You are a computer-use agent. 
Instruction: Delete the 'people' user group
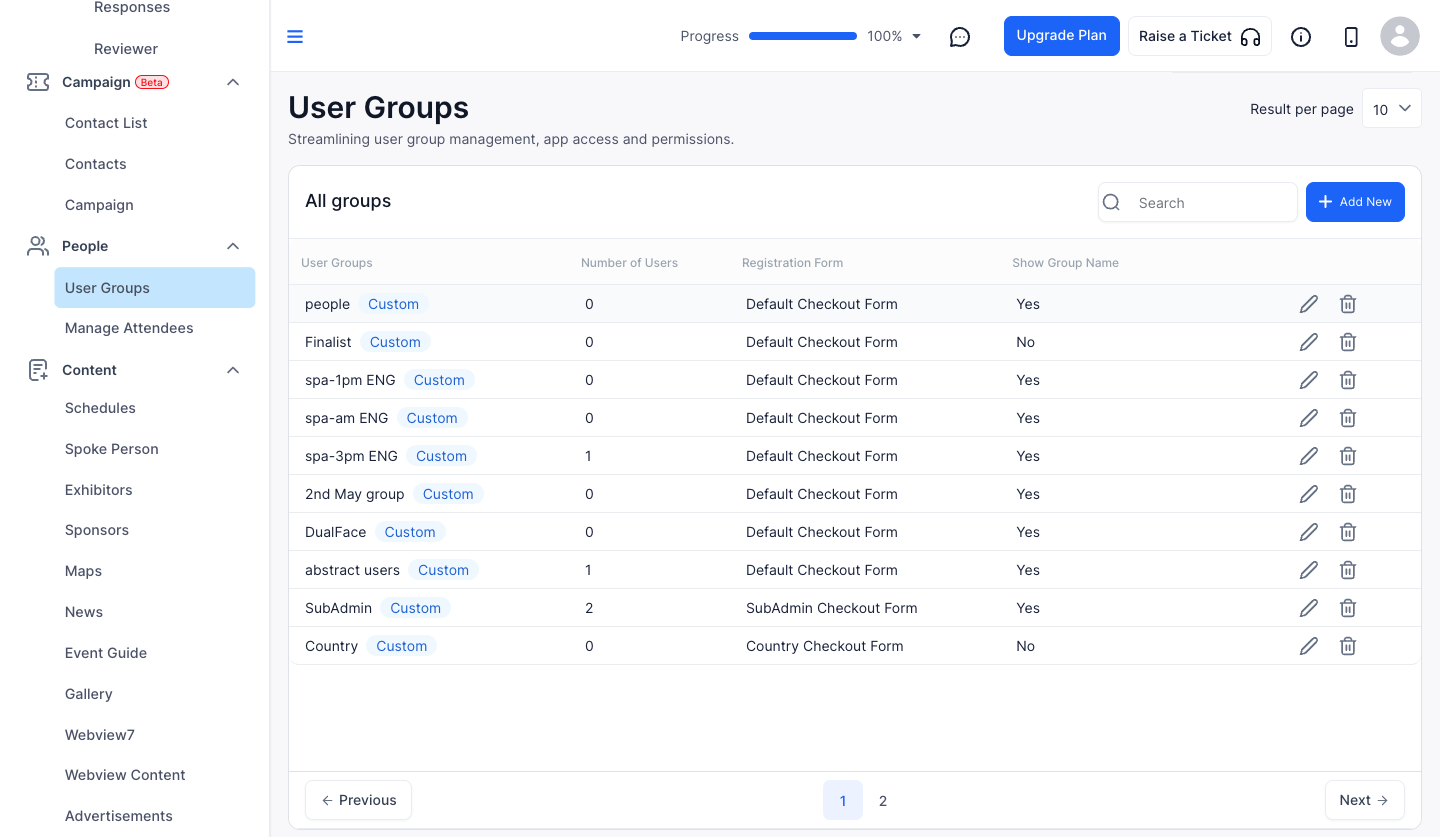coord(1348,304)
